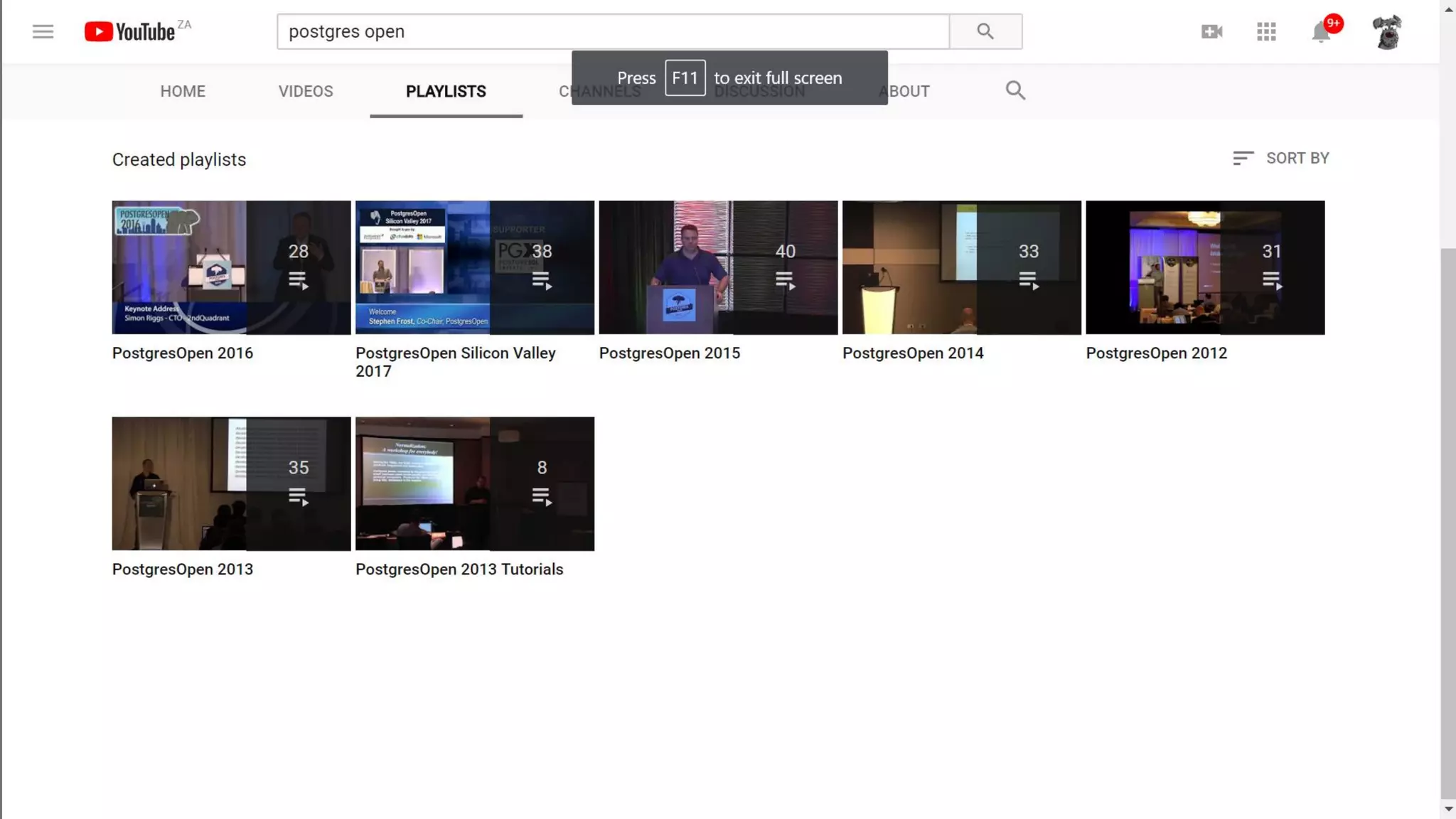Open the YouTube apps grid icon
Screen dimensions: 1456x819
tap(1266, 31)
